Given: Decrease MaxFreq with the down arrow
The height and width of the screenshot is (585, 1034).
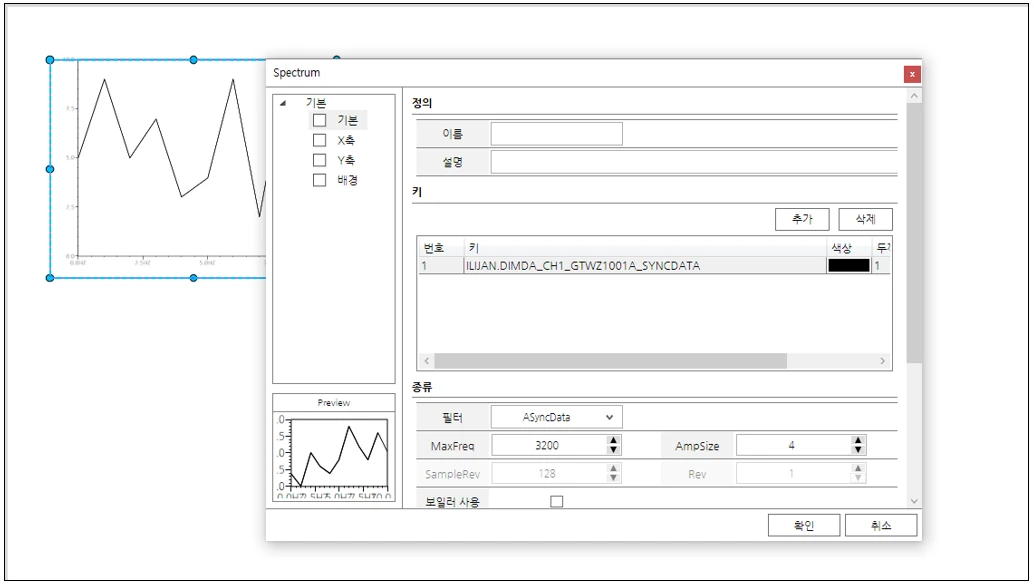Looking at the screenshot, I should pyautogui.click(x=613, y=450).
